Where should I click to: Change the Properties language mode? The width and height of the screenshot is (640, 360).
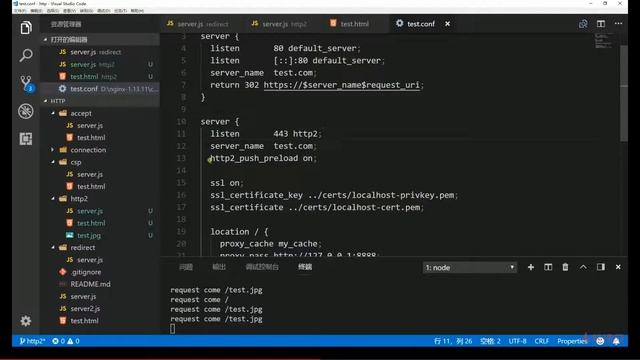(x=572, y=341)
